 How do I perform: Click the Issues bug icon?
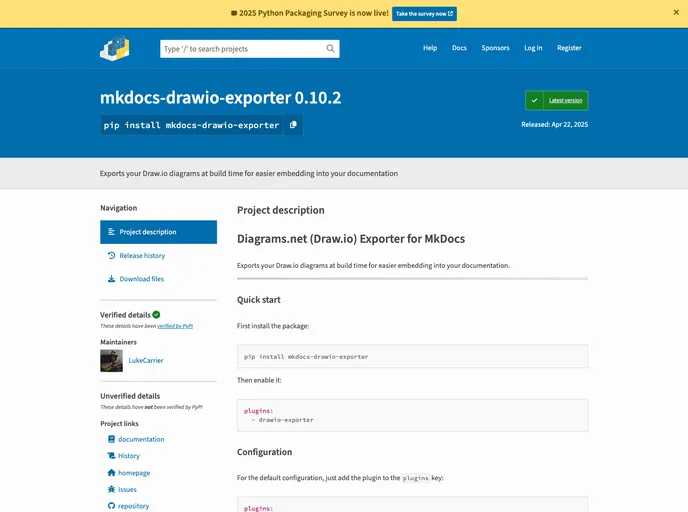tap(111, 489)
